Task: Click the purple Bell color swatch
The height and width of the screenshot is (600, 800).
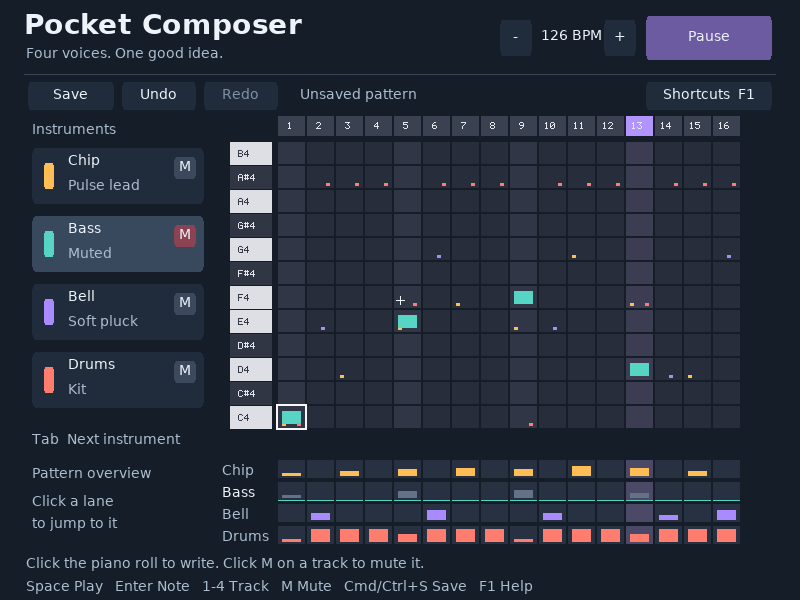Action: click(49, 312)
